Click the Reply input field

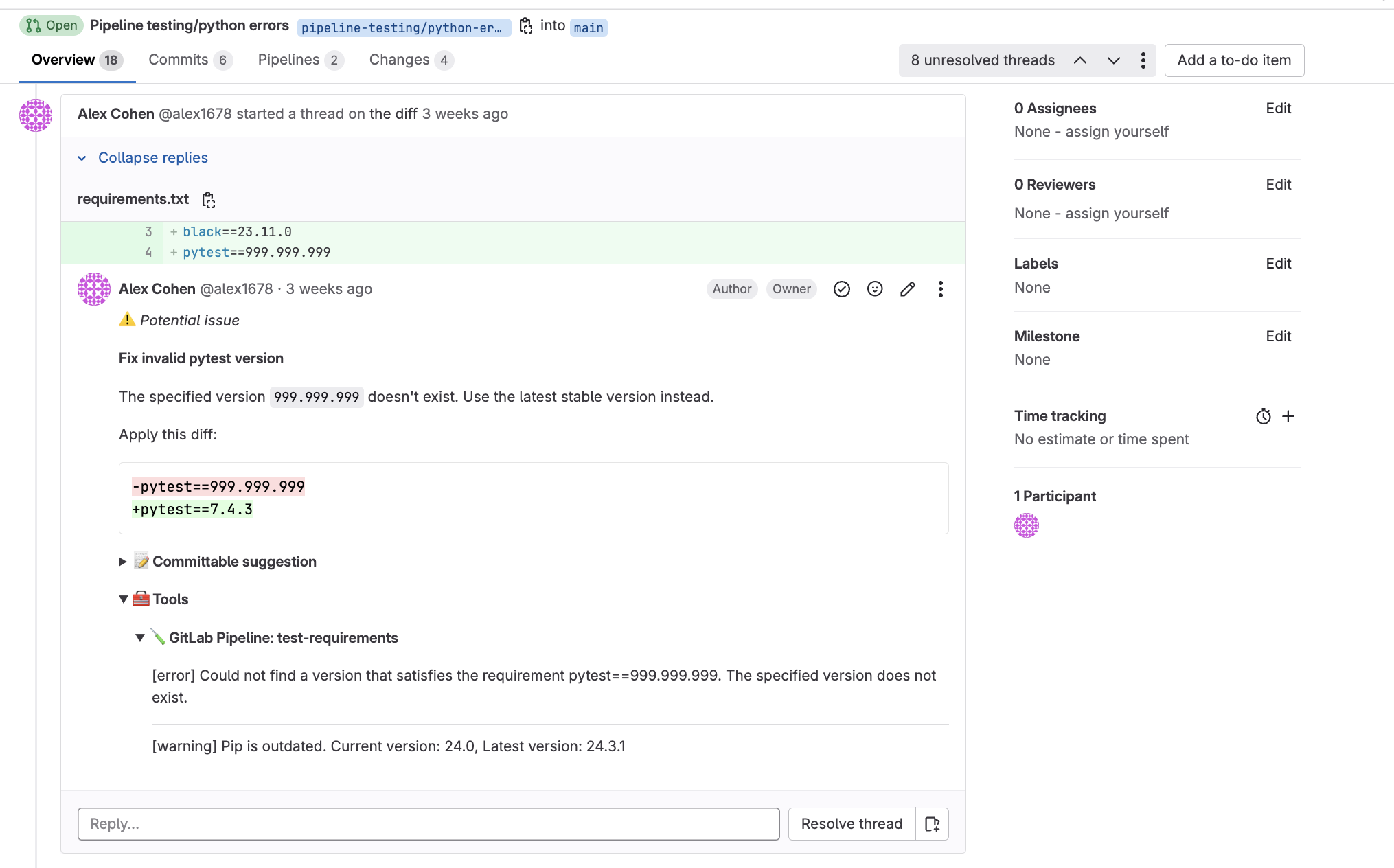tap(429, 823)
